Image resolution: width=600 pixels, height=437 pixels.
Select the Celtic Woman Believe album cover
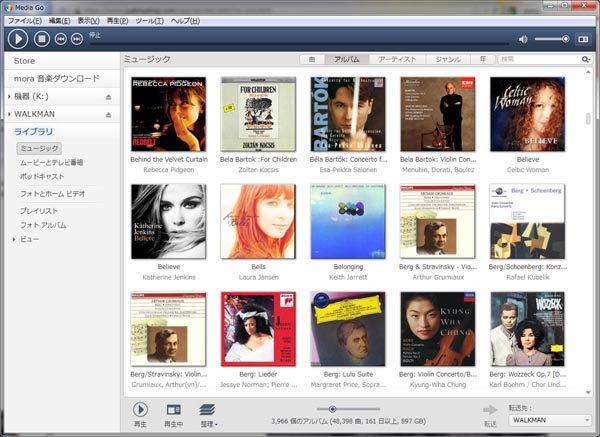528,114
